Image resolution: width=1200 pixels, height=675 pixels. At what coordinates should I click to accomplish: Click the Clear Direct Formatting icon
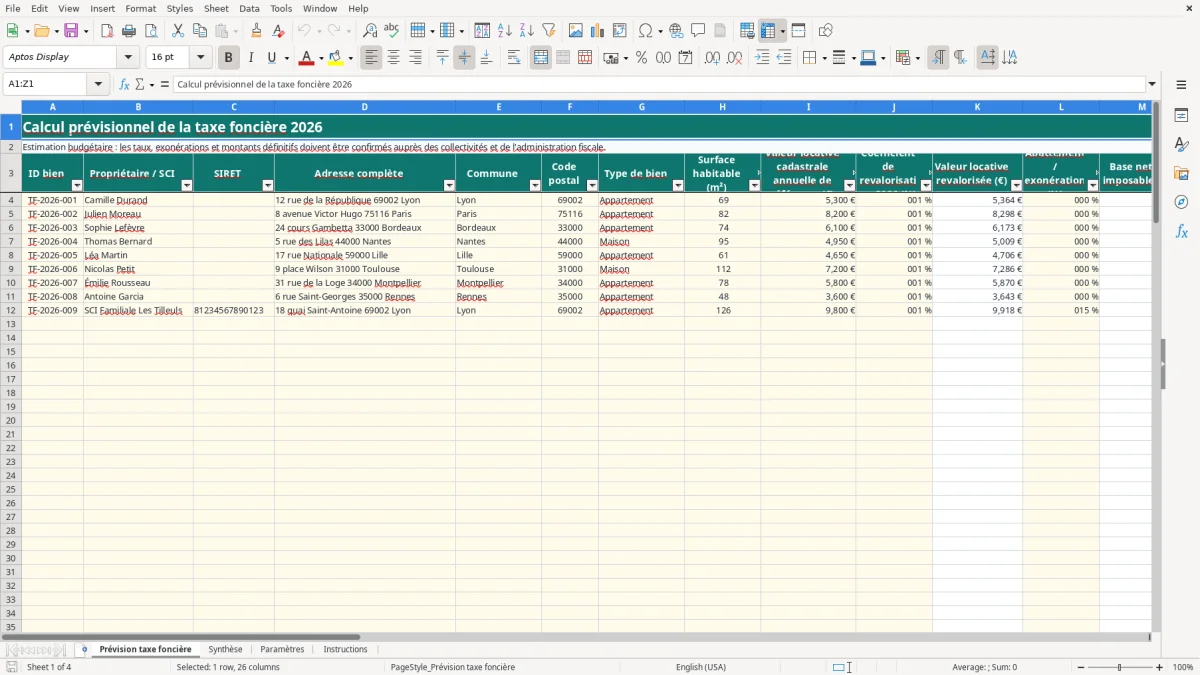(279, 31)
